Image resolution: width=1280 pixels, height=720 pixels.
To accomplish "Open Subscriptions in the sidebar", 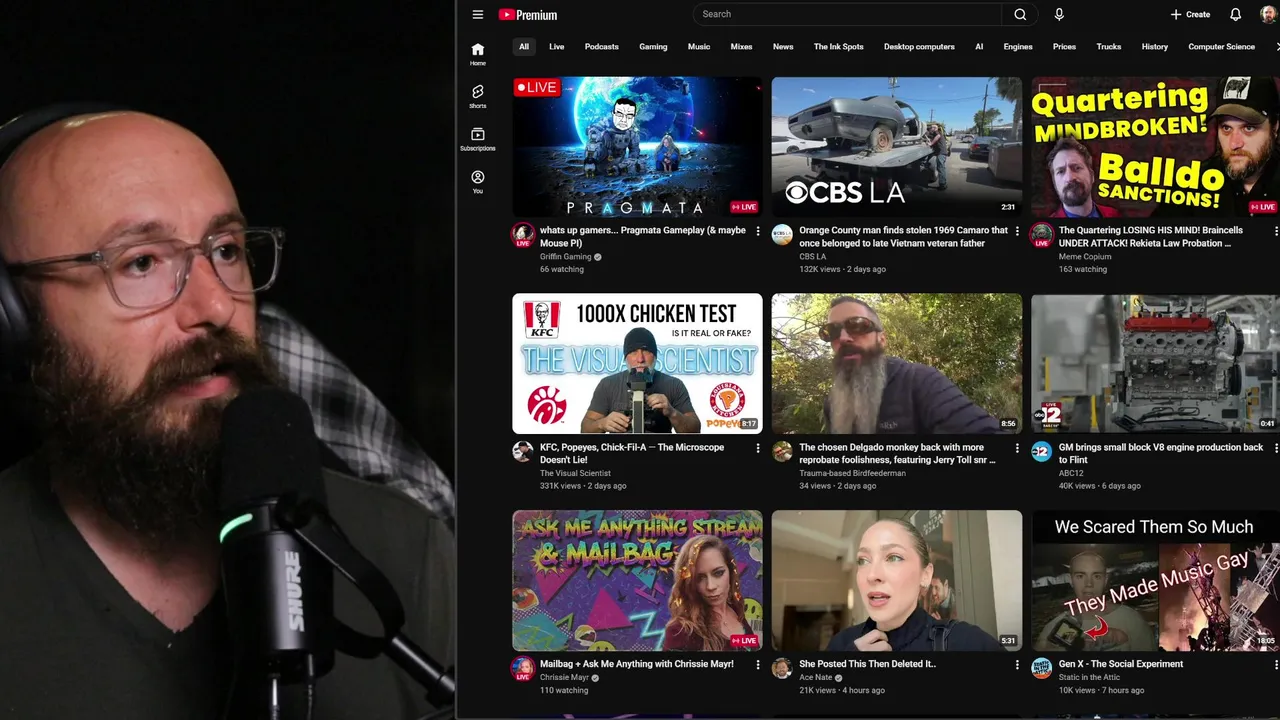I will [x=478, y=139].
